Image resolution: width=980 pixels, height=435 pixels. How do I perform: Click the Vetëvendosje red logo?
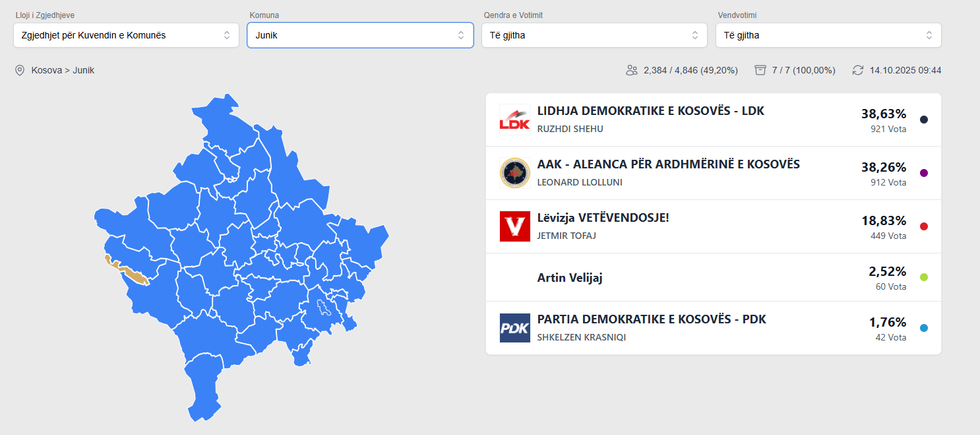[x=514, y=226]
